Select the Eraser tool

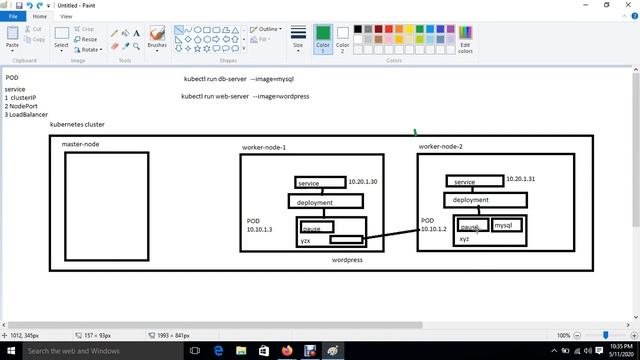tap(115, 47)
